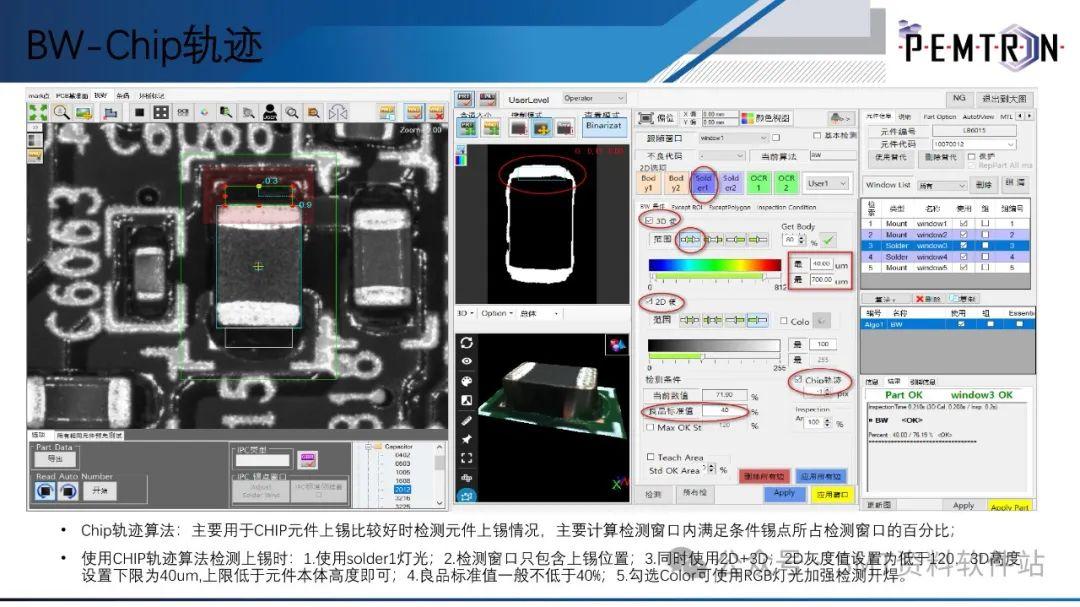Enable the Chip轨迹 checkbox

pos(796,380)
